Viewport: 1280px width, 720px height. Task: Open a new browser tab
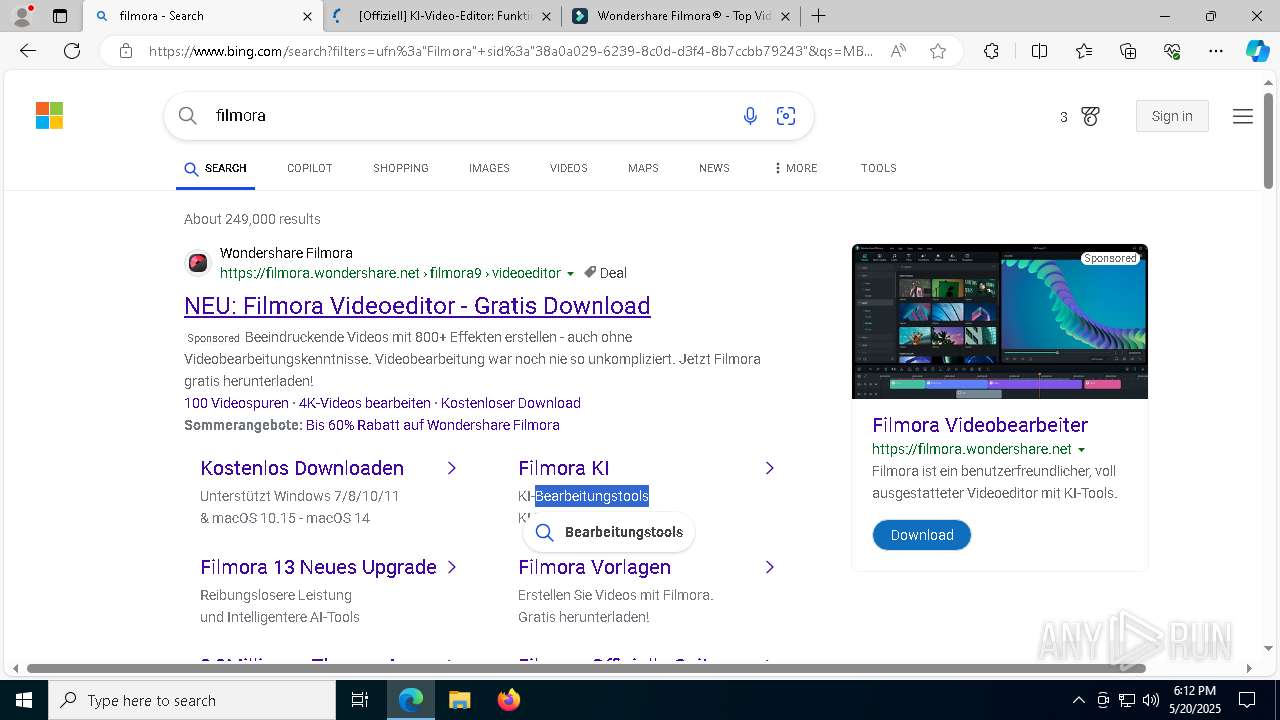pyautogui.click(x=818, y=16)
